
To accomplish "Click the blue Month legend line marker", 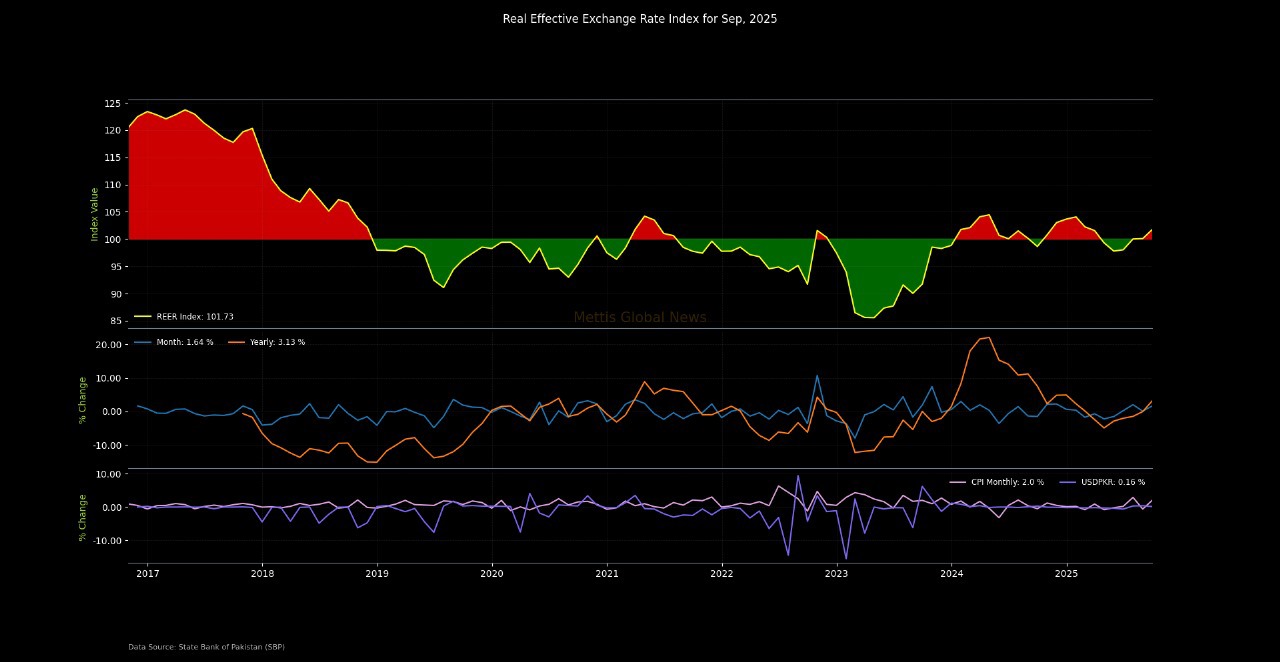I will click(143, 342).
